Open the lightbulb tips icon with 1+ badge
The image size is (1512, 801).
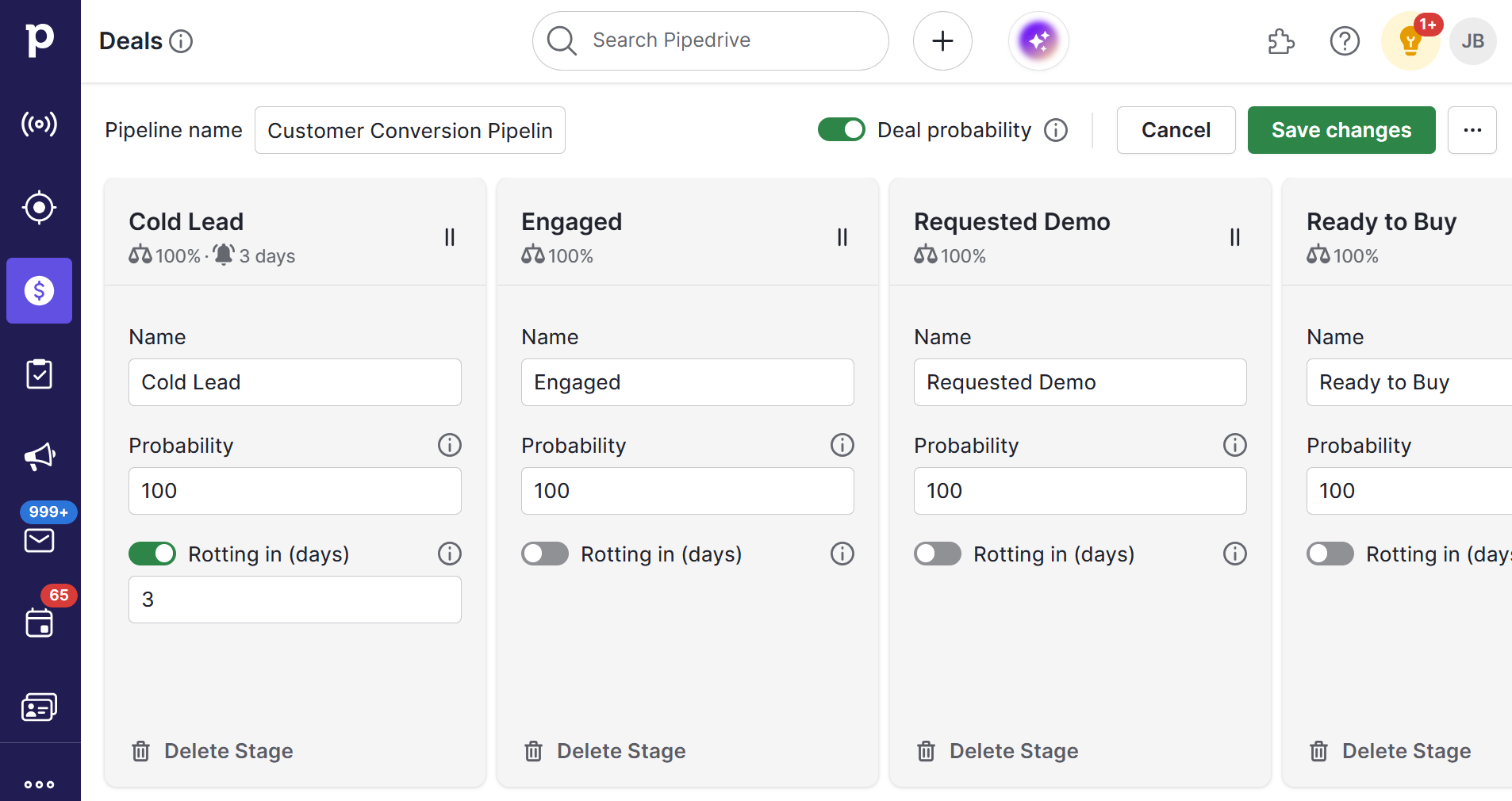click(x=1410, y=41)
